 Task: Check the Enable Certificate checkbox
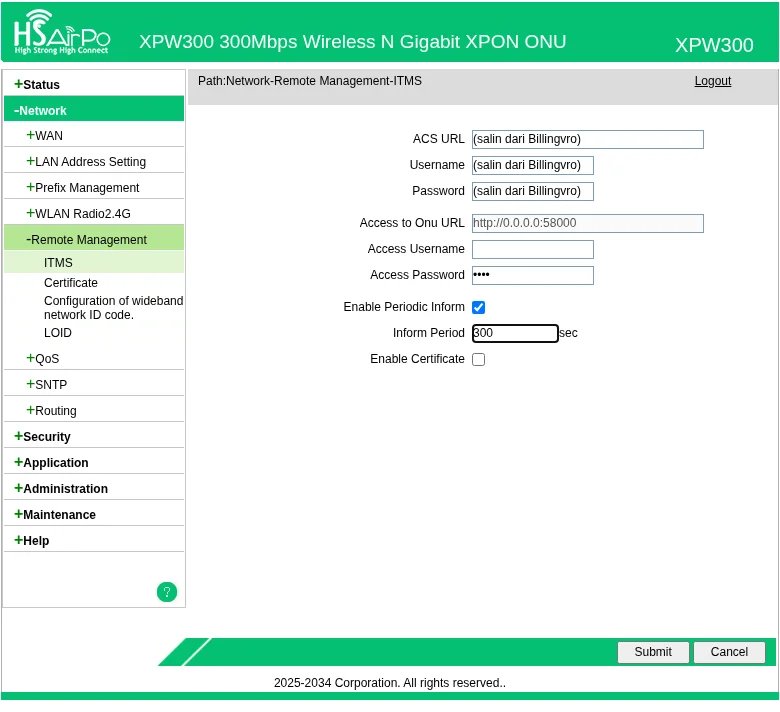point(479,359)
